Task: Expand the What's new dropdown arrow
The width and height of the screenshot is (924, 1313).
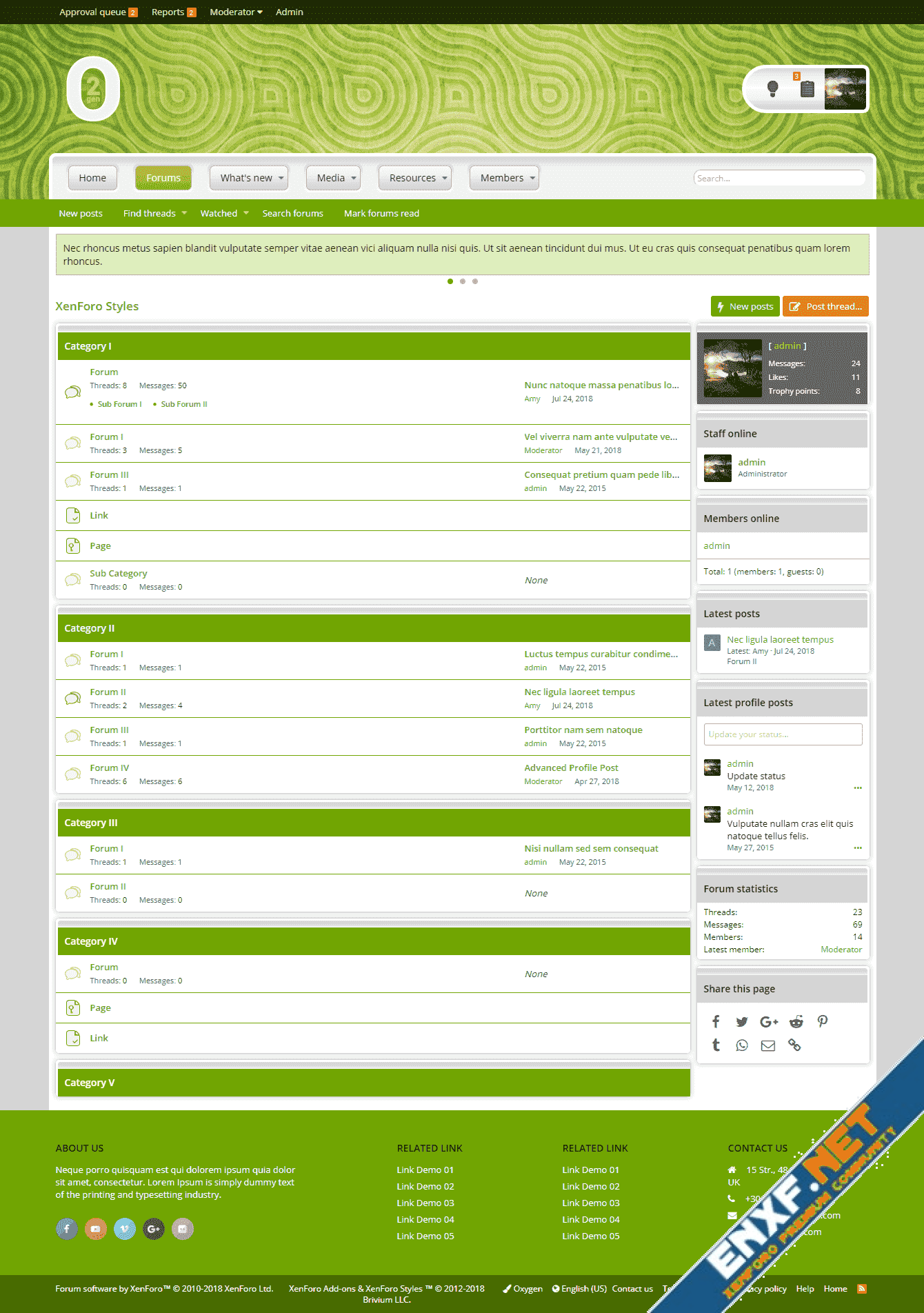Action: coord(281,178)
